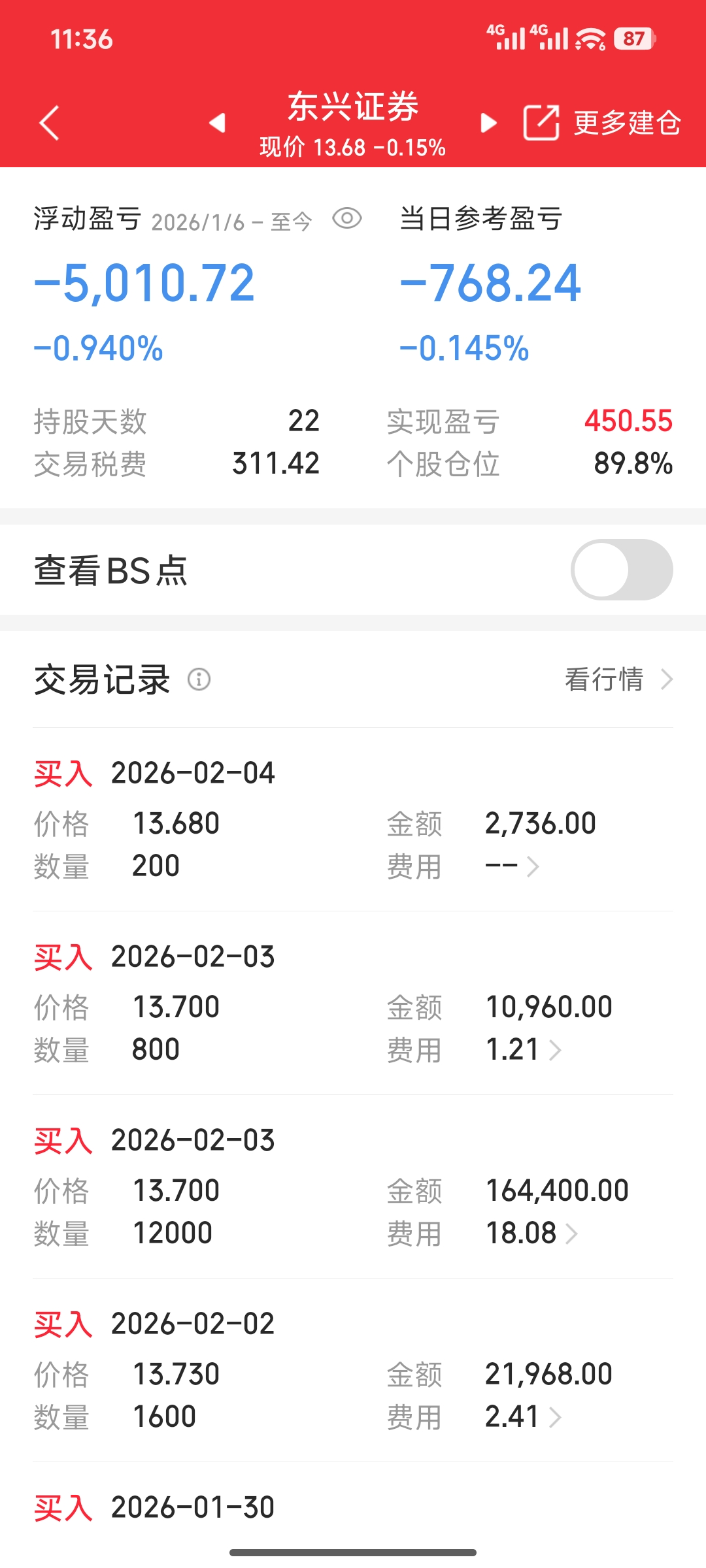
Task: Tap the 东兴证券 stock title
Action: click(353, 107)
